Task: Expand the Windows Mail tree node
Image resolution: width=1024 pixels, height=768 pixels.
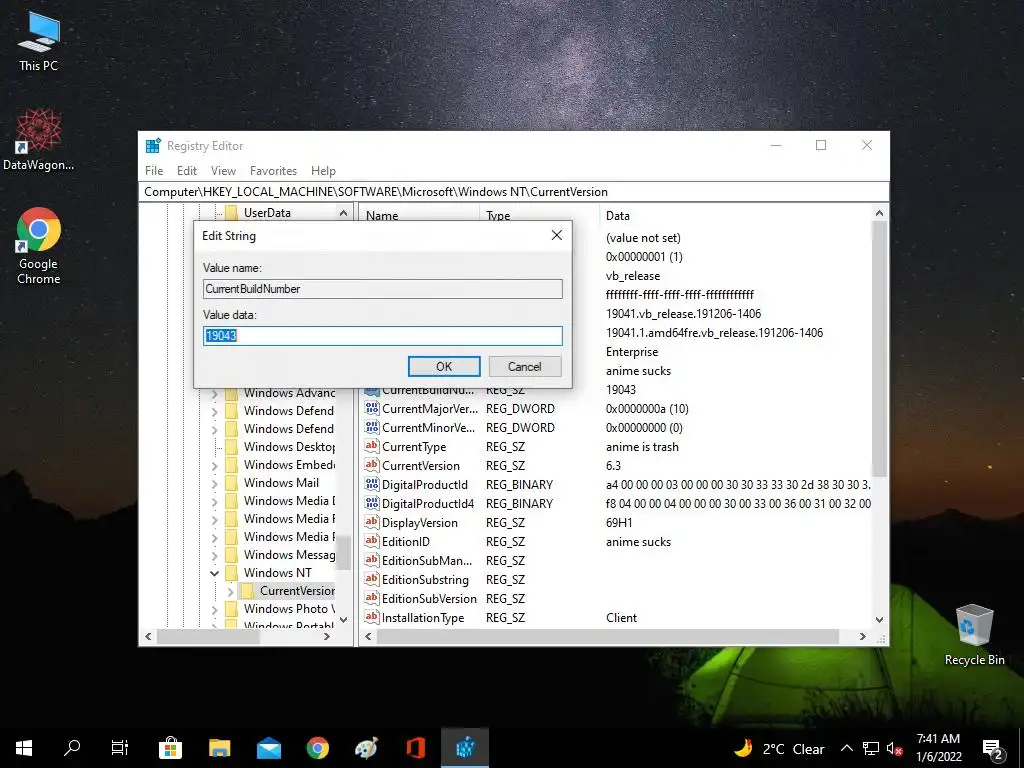Action: point(214,483)
